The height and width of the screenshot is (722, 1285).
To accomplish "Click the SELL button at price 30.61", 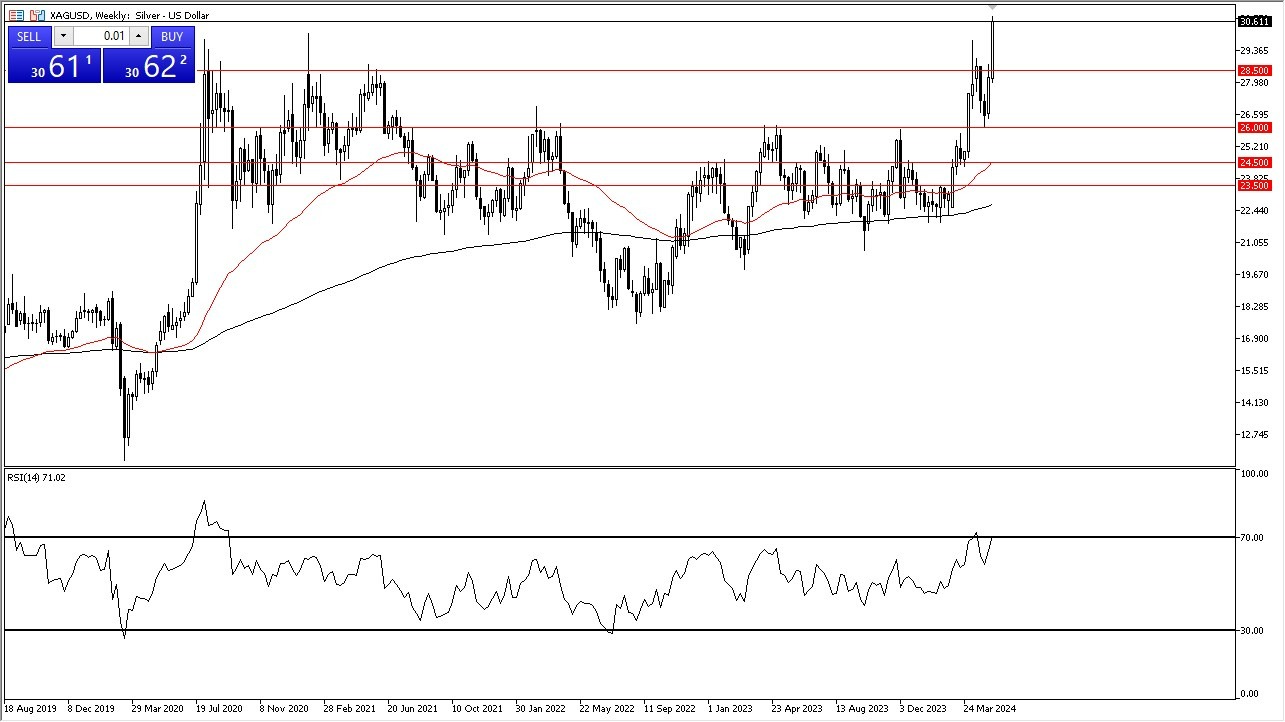I will 55,62.
